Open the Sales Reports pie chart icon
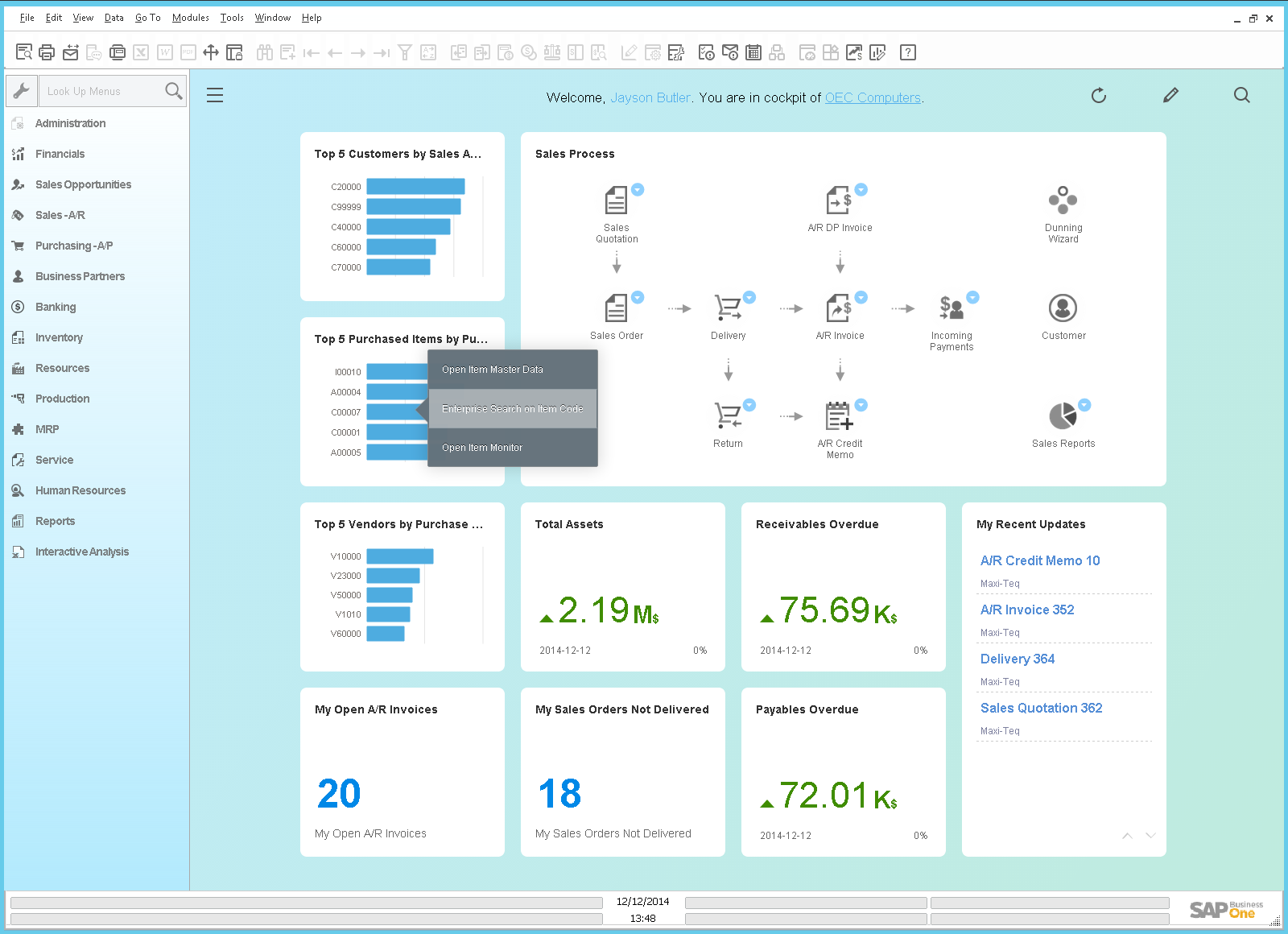1288x934 pixels. pos(1063,416)
